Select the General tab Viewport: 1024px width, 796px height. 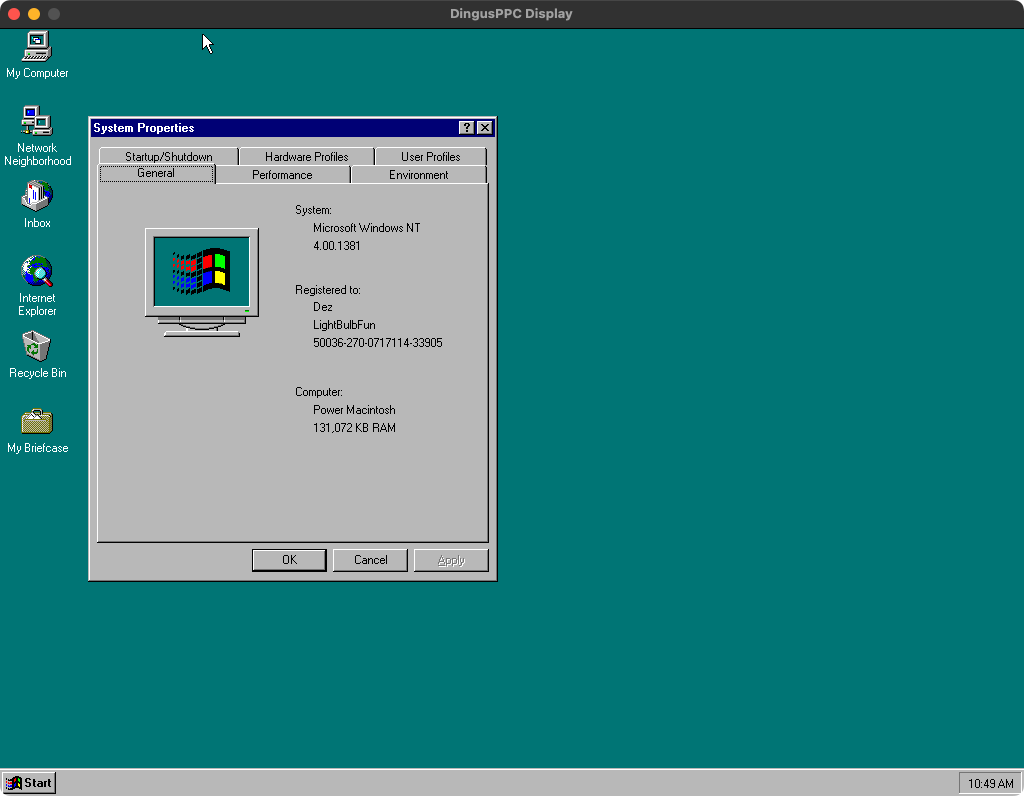(x=156, y=173)
